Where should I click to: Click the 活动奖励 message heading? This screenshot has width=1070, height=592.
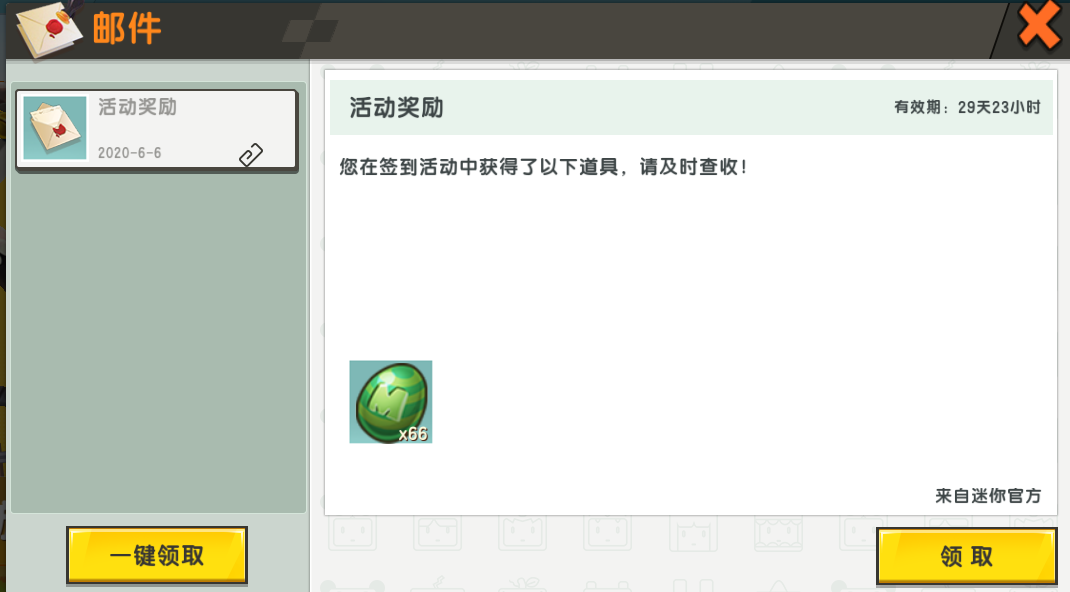click(396, 108)
